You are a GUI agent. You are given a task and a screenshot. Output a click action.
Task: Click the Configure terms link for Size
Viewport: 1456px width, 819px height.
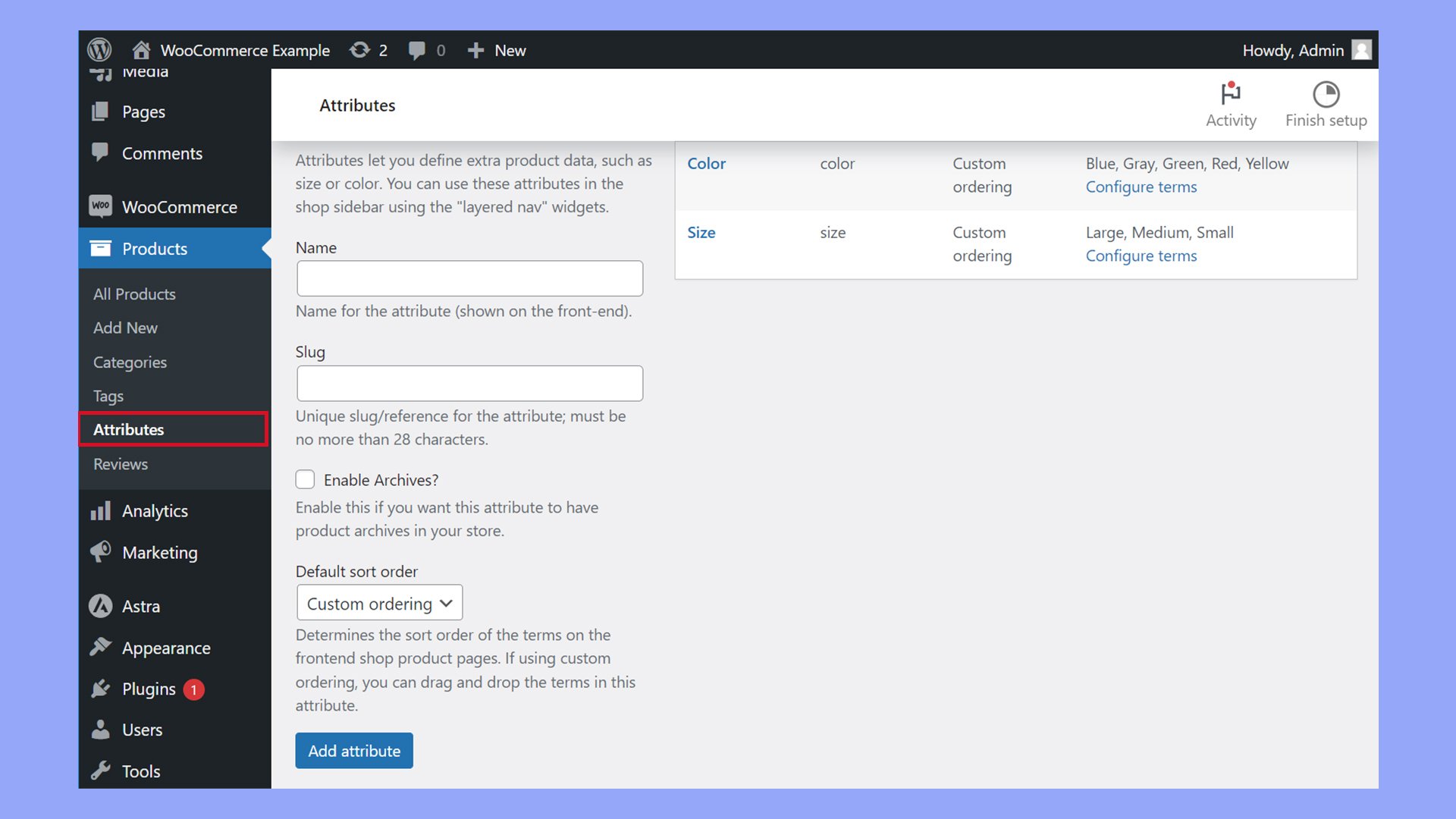coord(1141,255)
